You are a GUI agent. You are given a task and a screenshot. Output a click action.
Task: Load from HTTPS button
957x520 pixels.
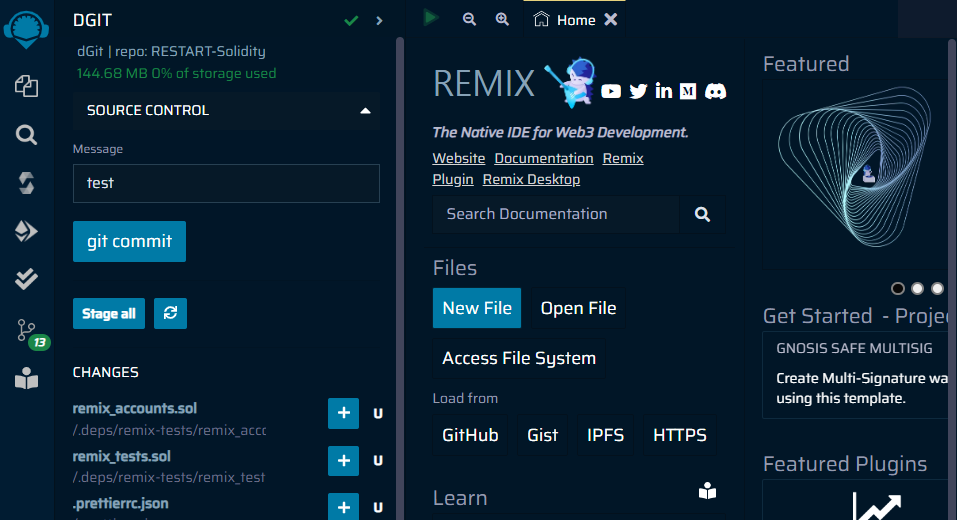(x=680, y=435)
